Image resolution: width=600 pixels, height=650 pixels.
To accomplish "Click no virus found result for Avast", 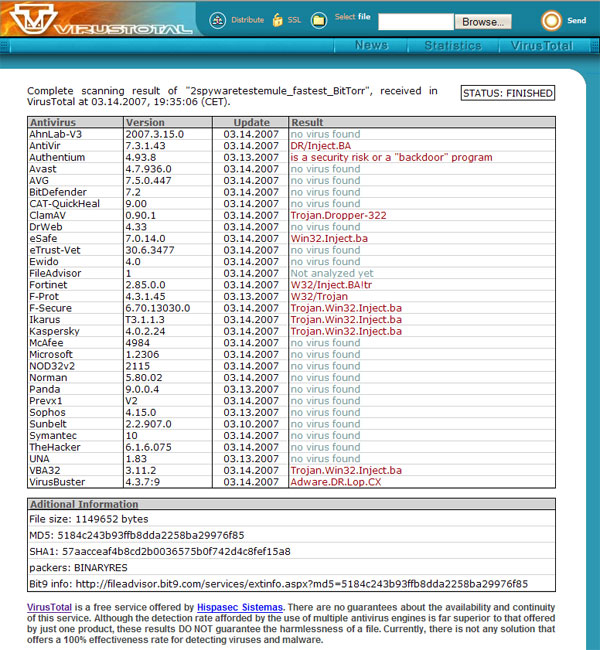I will pyautogui.click(x=326, y=169).
